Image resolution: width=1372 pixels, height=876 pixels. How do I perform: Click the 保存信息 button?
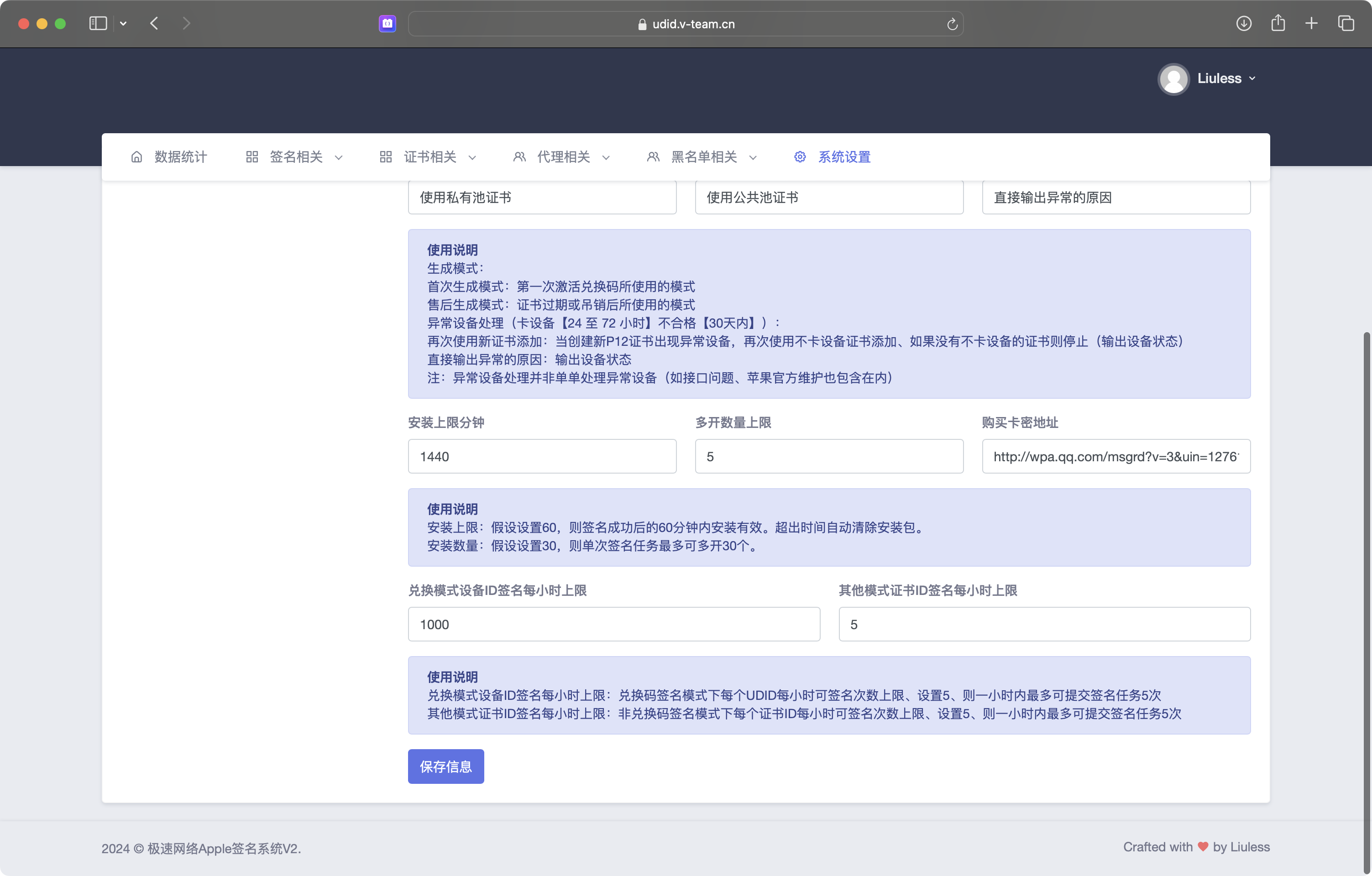pos(445,766)
